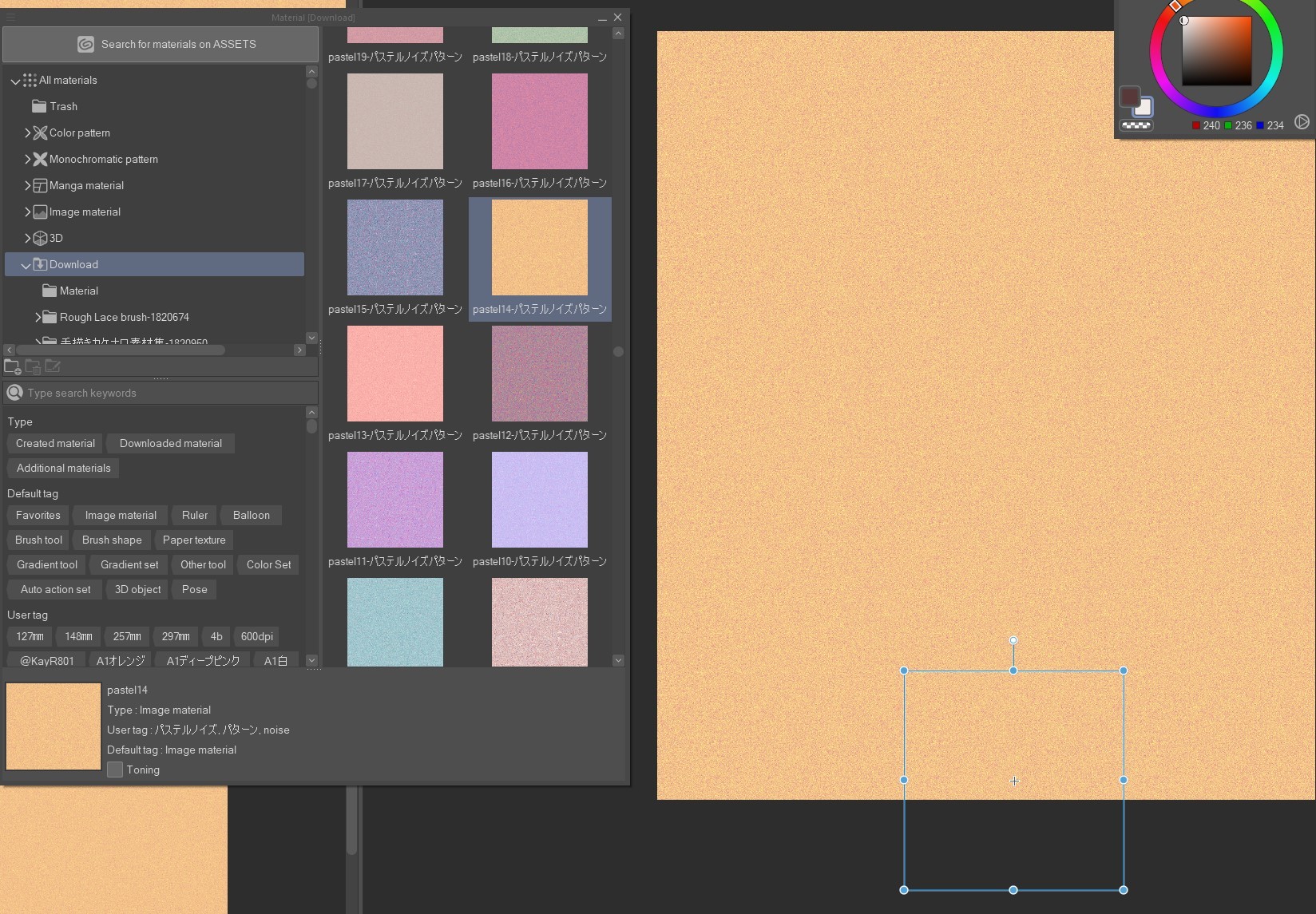This screenshot has width=1316, height=914.
Task: Collapse the Download folder
Action: click(26, 265)
